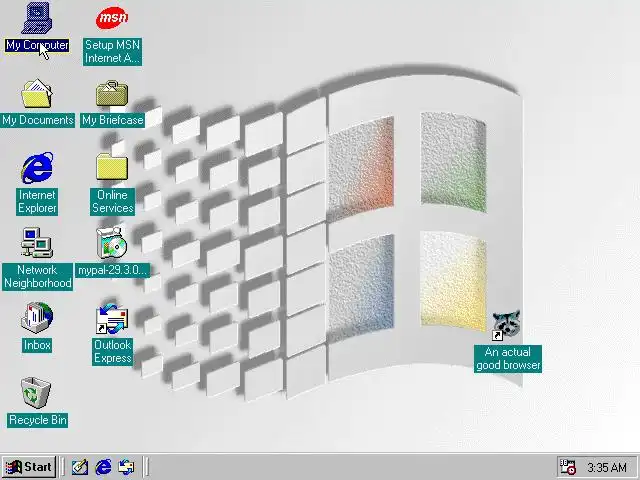Select the Internet Explorer desktop icon
Screen dimensions: 640x480
pos(37,168)
